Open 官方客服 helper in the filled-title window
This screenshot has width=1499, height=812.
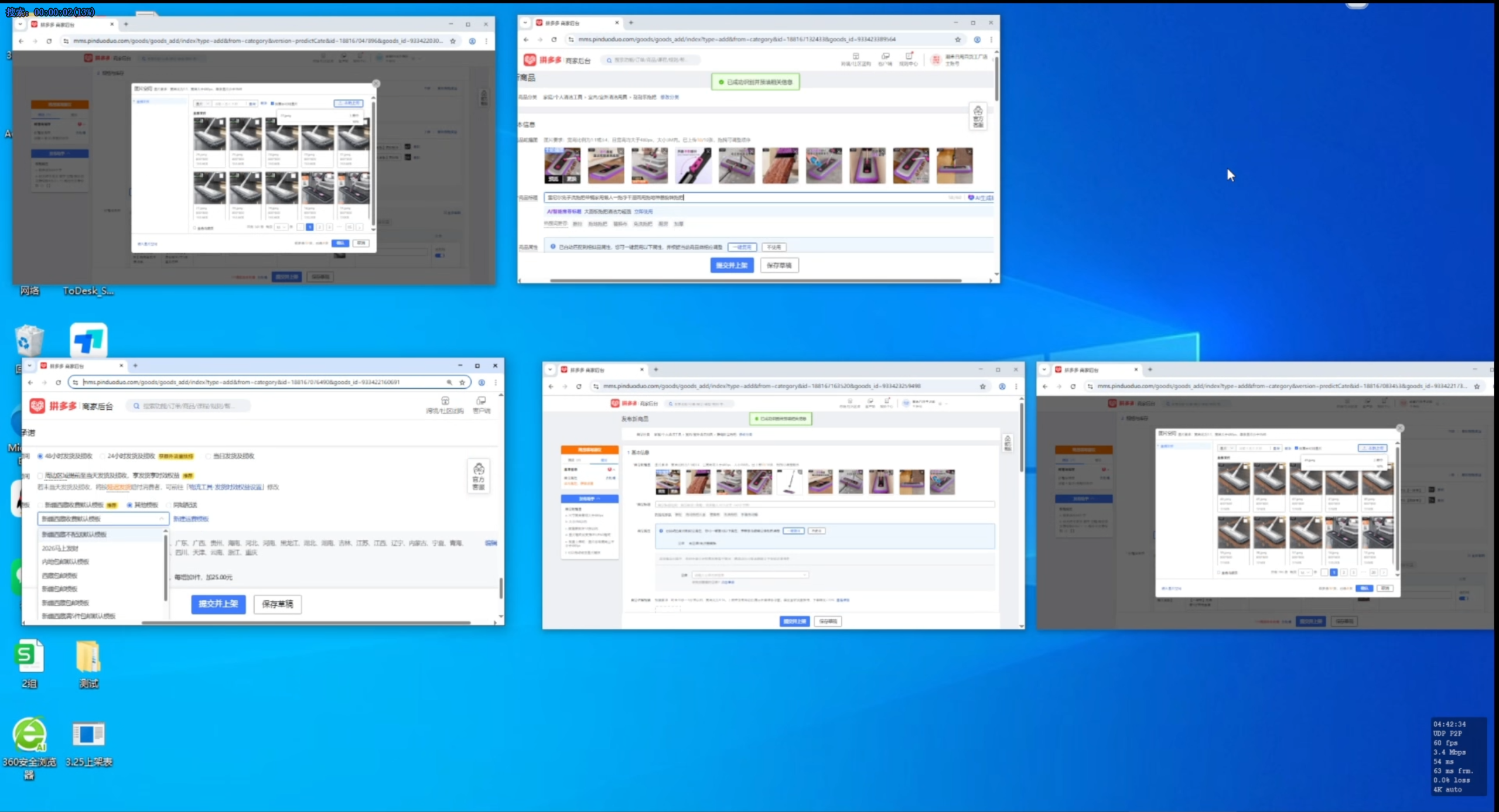978,117
